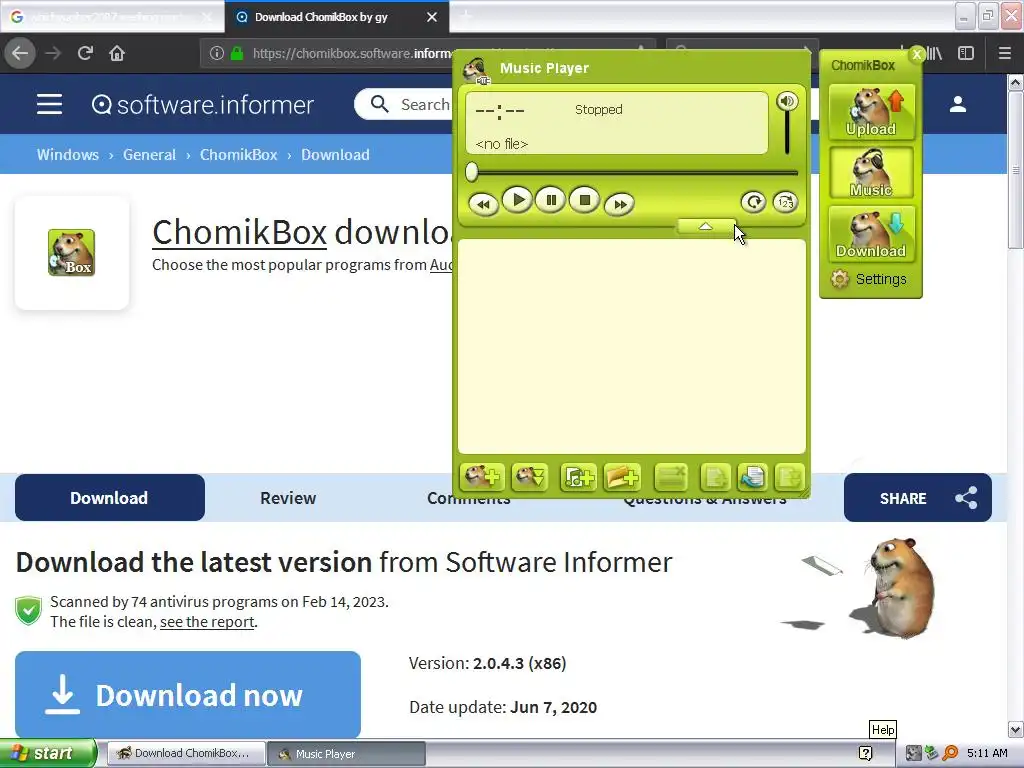Viewport: 1024px width, 768px height.
Task: Click the fast-forward/next track button
Action: pyautogui.click(x=619, y=204)
